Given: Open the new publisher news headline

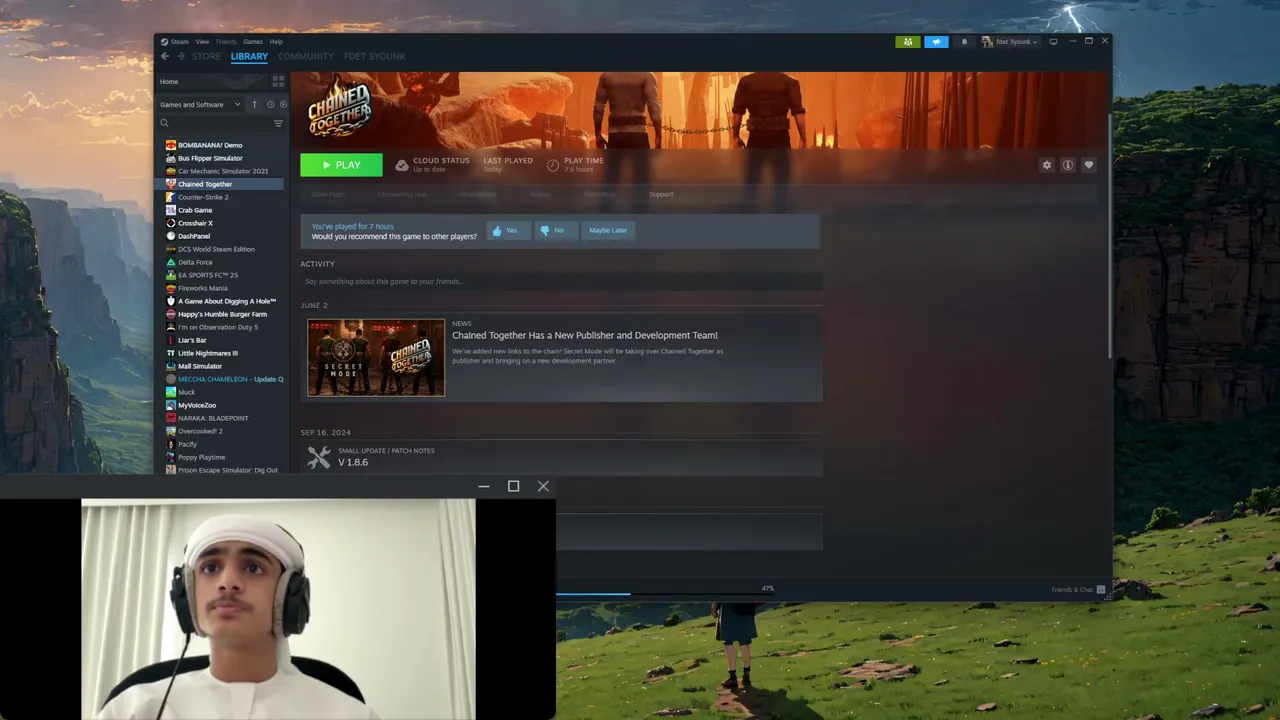Looking at the screenshot, I should pos(585,335).
